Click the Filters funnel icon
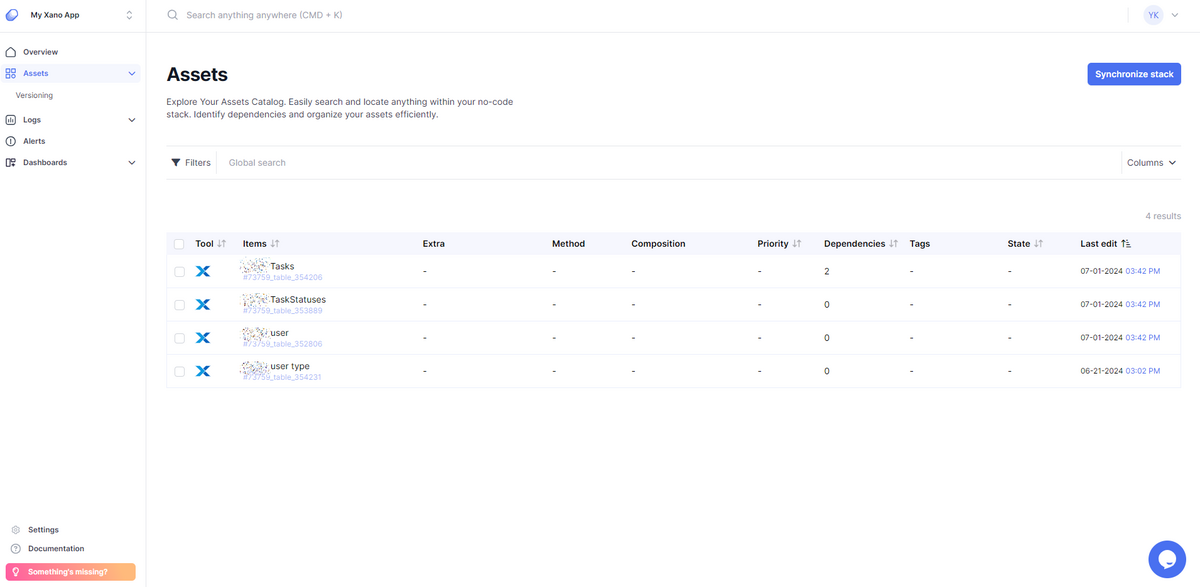This screenshot has width=1200, height=587. click(x=176, y=162)
